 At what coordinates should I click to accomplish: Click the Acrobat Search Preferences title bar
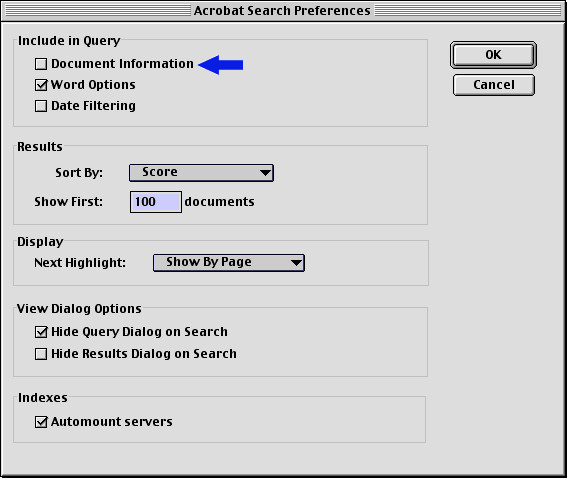282,10
